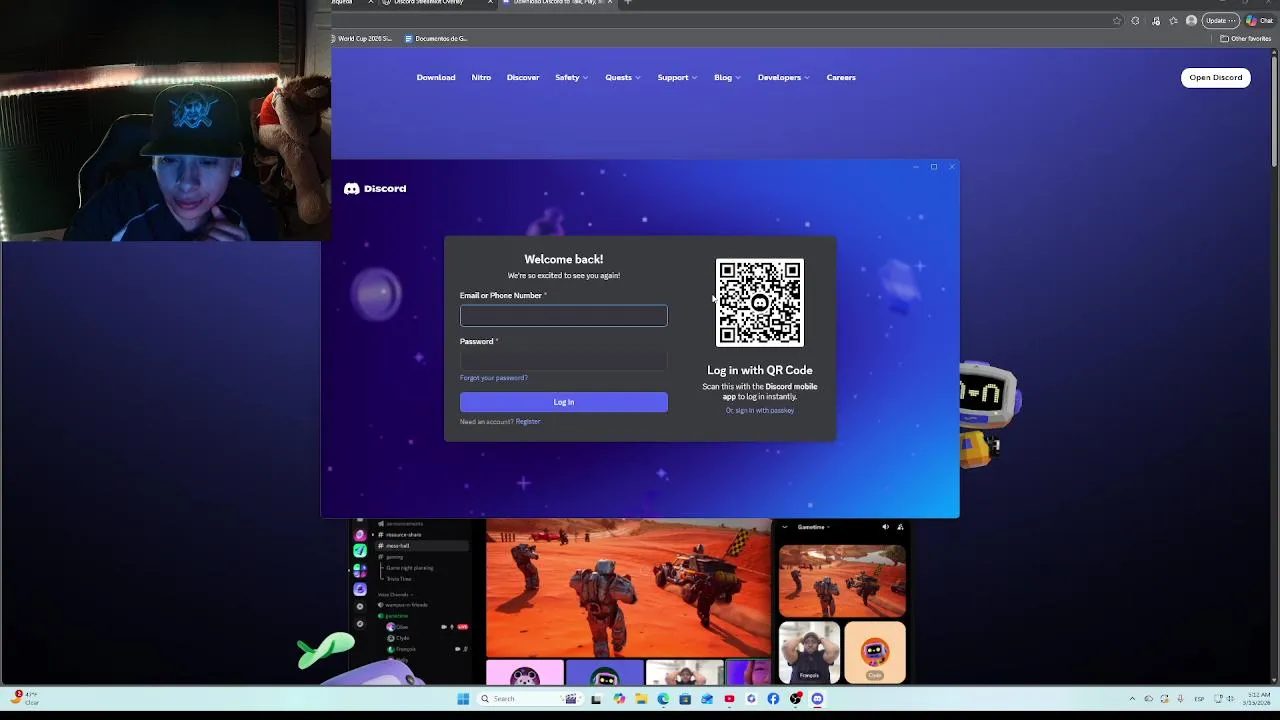
Task: Open Discord from the taskbar
Action: [x=817, y=699]
